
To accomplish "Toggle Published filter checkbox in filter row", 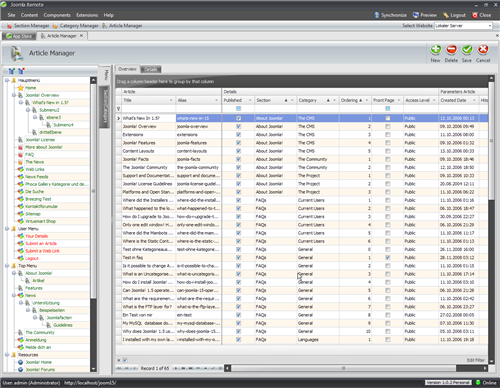I will pos(238,109).
